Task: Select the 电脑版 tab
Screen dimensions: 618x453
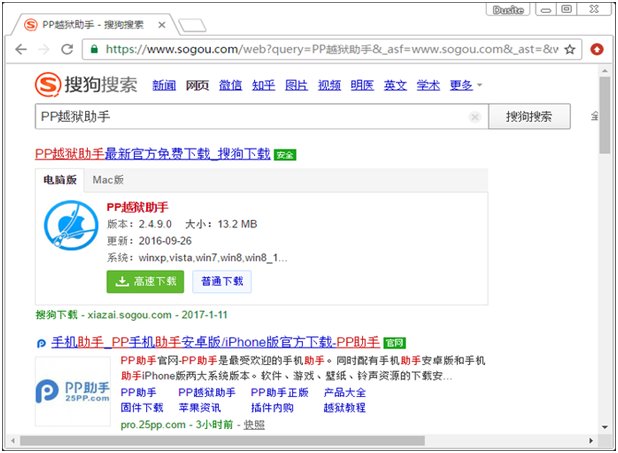Action: click(x=60, y=180)
